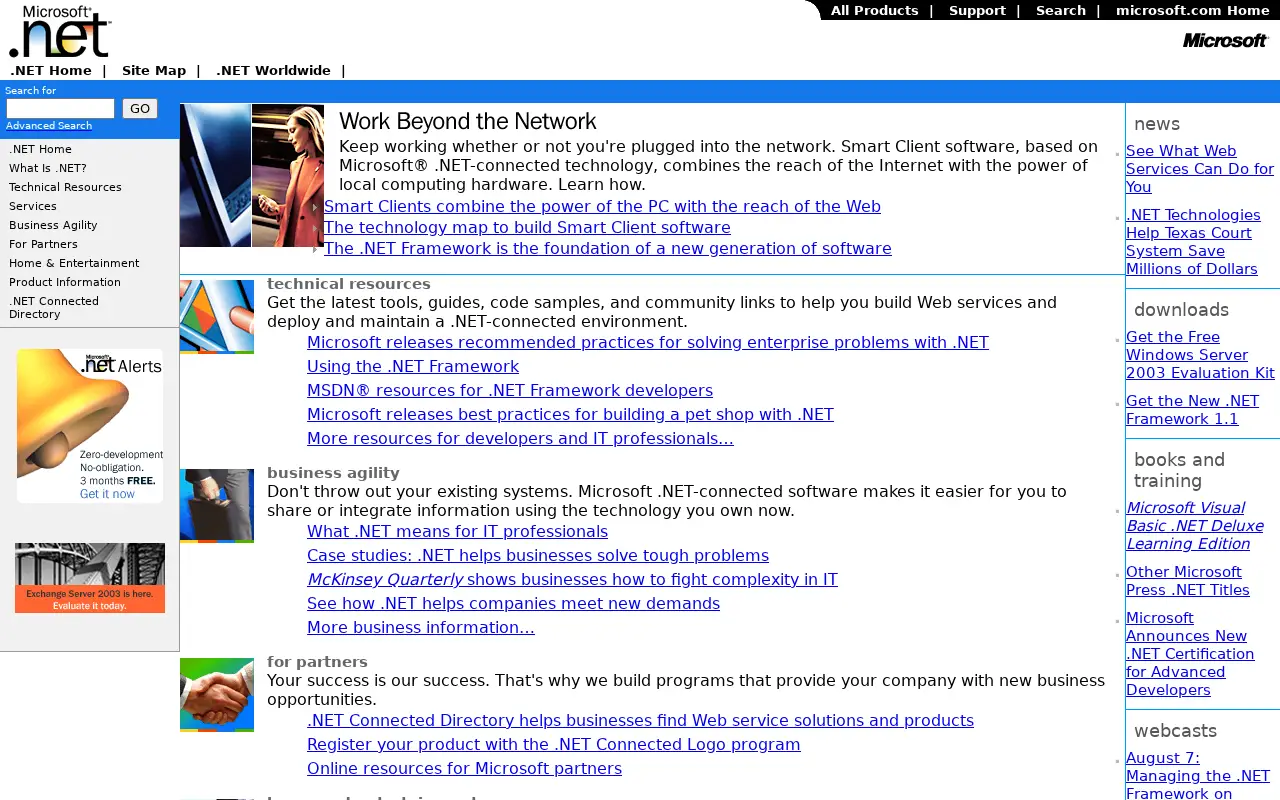Image resolution: width=1280 pixels, height=800 pixels.
Task: Open the for partners handshake image
Action: tap(217, 695)
